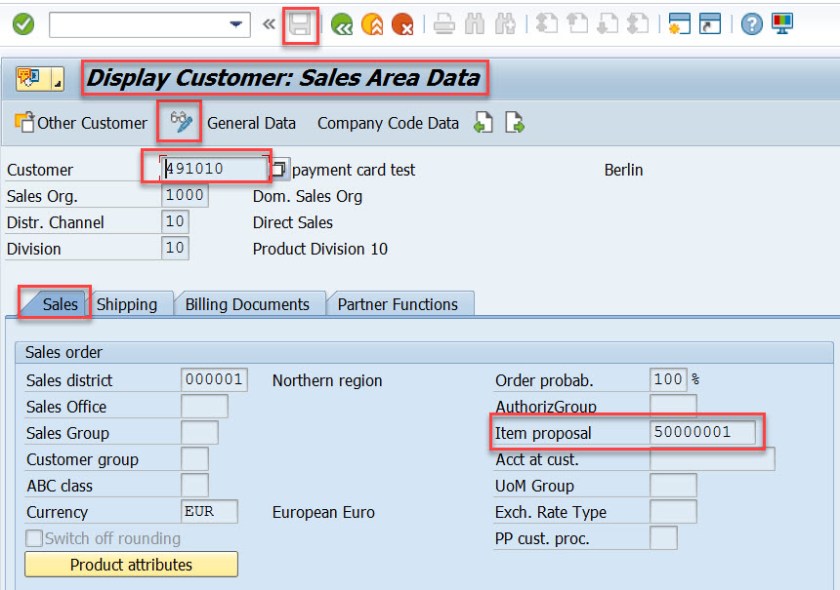Screen dimensions: 840x590
Task: Click the Last Page icon
Action: (638, 25)
